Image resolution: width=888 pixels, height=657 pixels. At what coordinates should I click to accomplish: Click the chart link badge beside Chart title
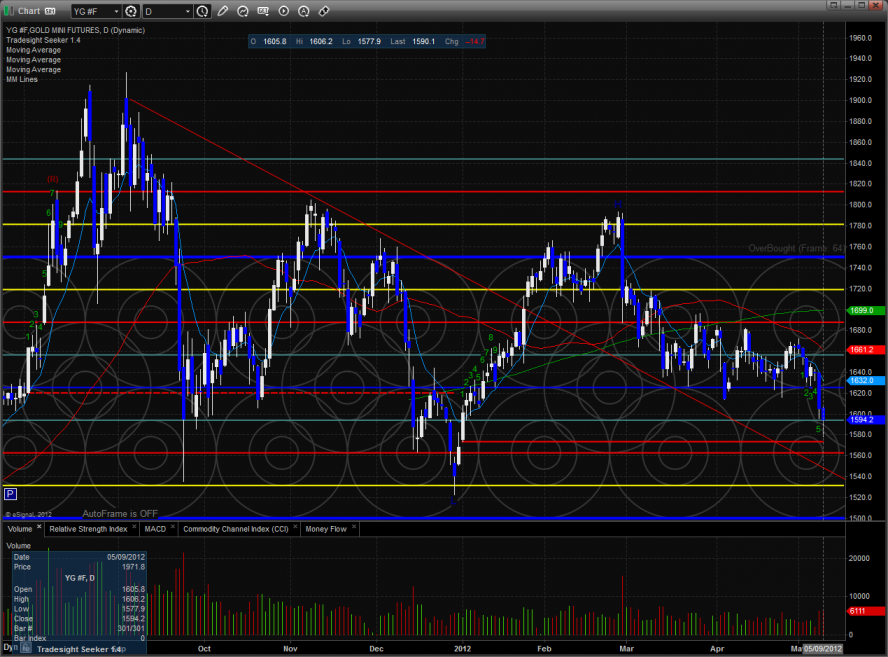click(51, 11)
